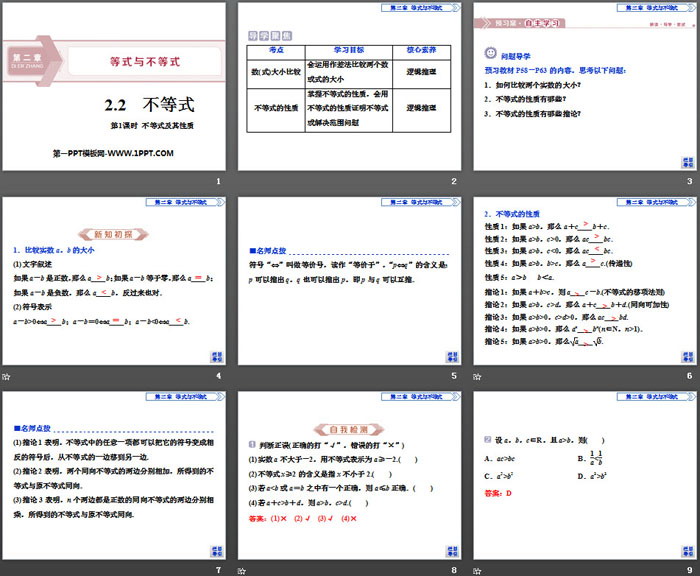Click the red 答案: D text on slide 9

[x=497, y=493]
